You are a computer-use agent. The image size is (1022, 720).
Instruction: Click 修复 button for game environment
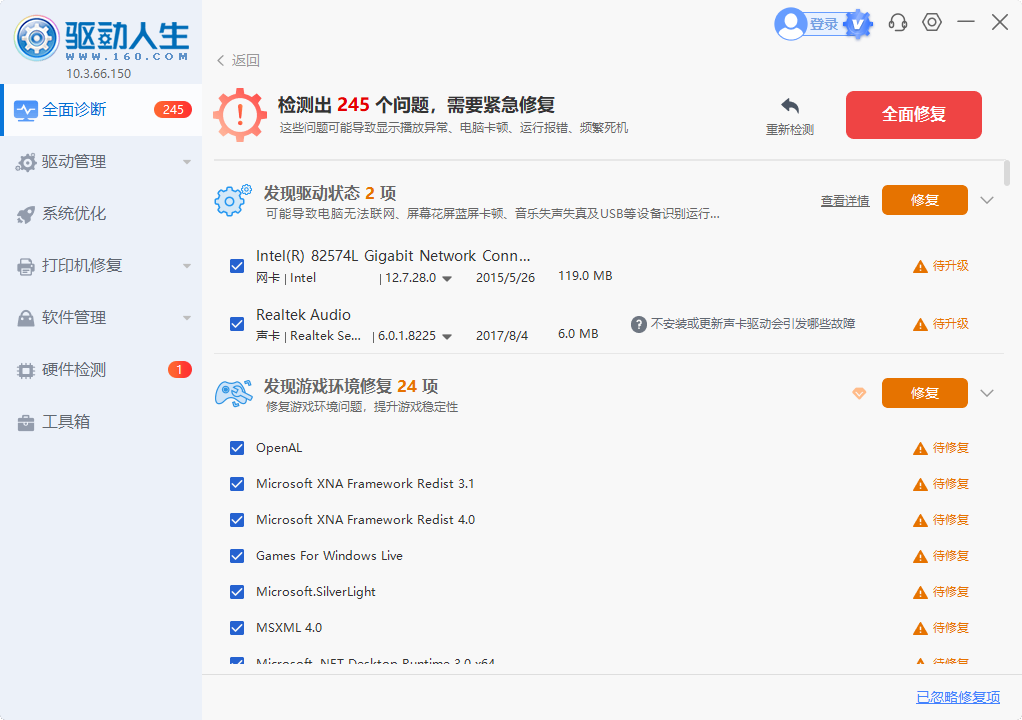pyautogui.click(x=924, y=393)
